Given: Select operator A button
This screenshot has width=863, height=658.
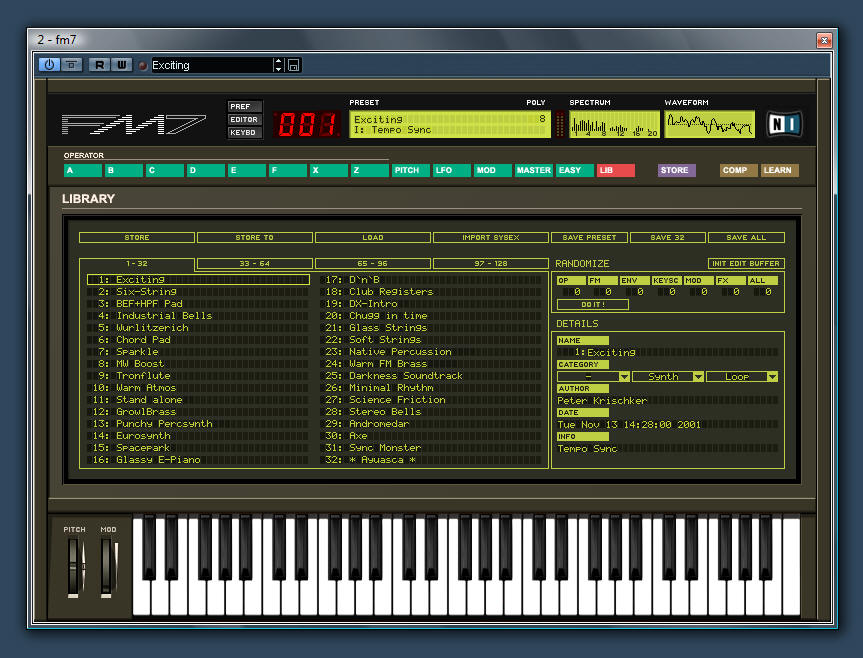Looking at the screenshot, I should pos(83,171).
